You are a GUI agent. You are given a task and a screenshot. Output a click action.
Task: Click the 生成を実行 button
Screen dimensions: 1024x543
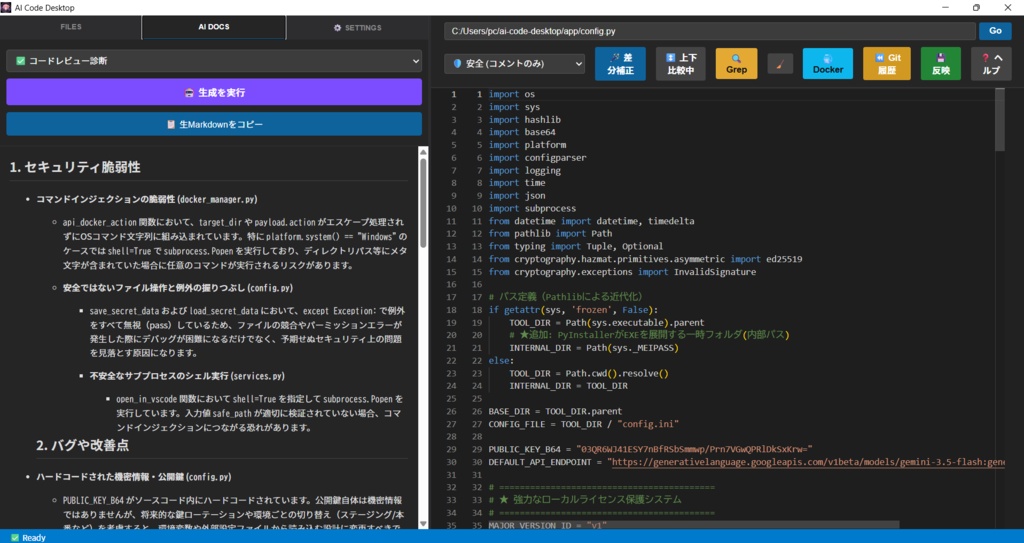214,92
